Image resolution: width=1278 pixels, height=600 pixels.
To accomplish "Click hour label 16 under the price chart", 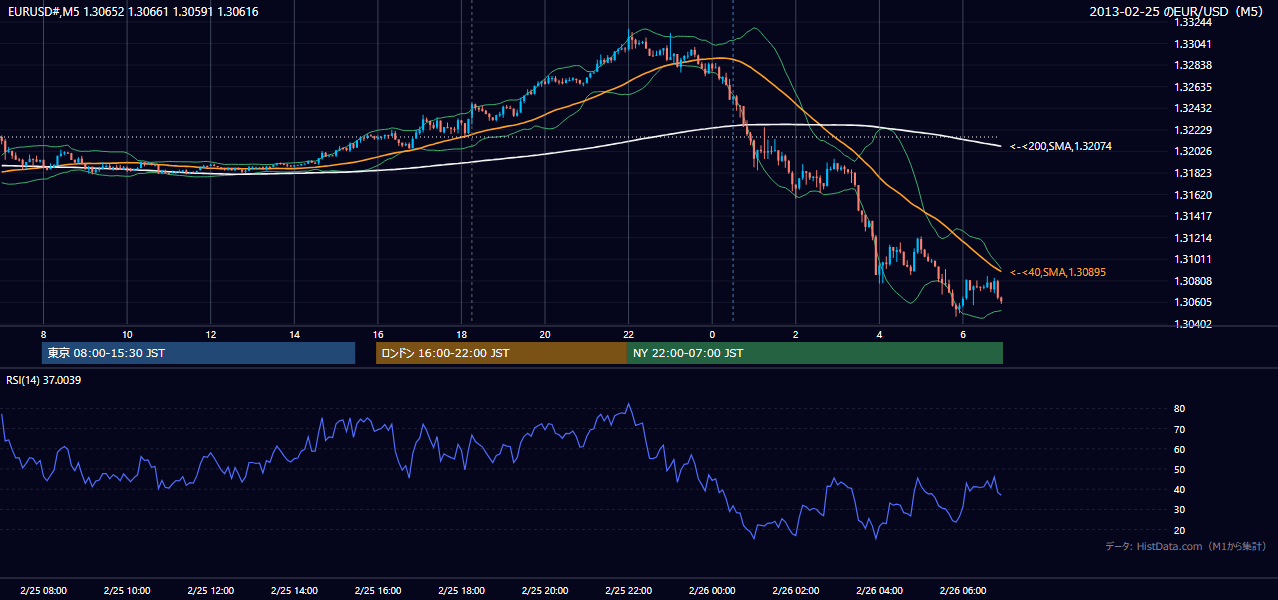I will (378, 334).
